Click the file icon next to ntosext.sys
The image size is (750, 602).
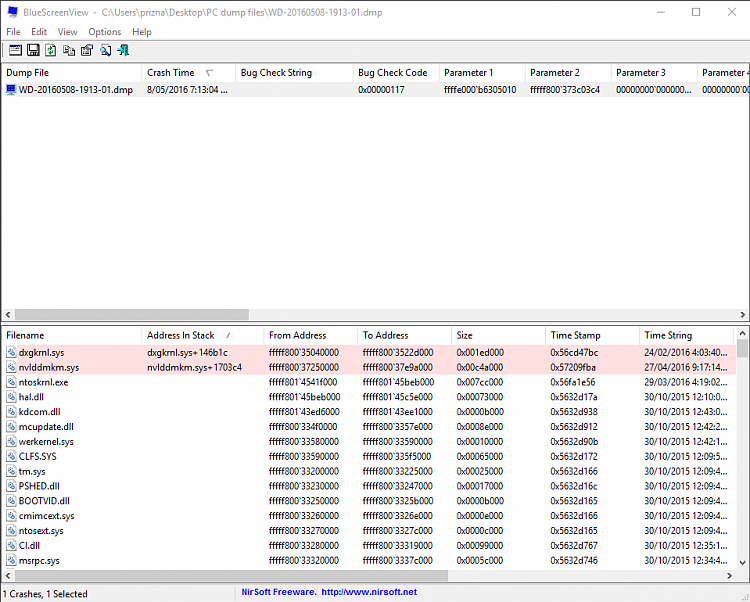pos(11,530)
